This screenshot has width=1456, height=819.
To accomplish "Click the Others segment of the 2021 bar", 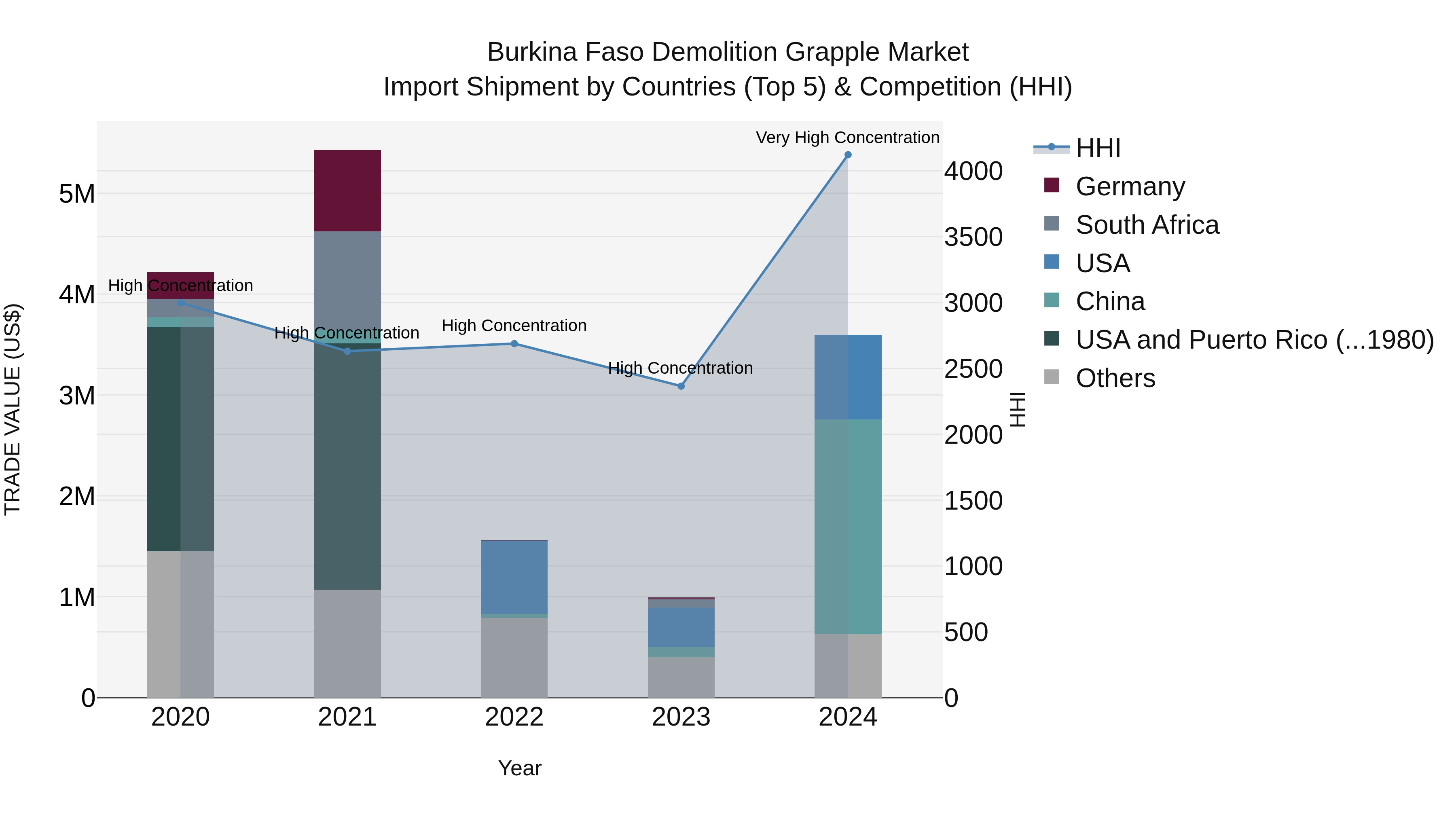I will (347, 644).
